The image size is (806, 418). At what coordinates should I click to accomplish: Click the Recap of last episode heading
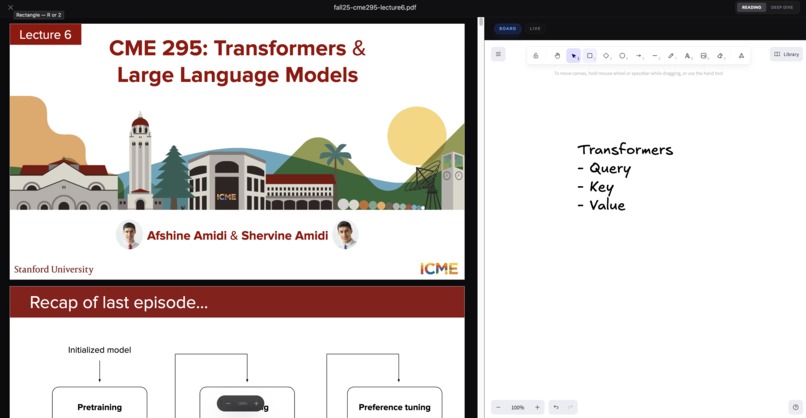(x=119, y=302)
